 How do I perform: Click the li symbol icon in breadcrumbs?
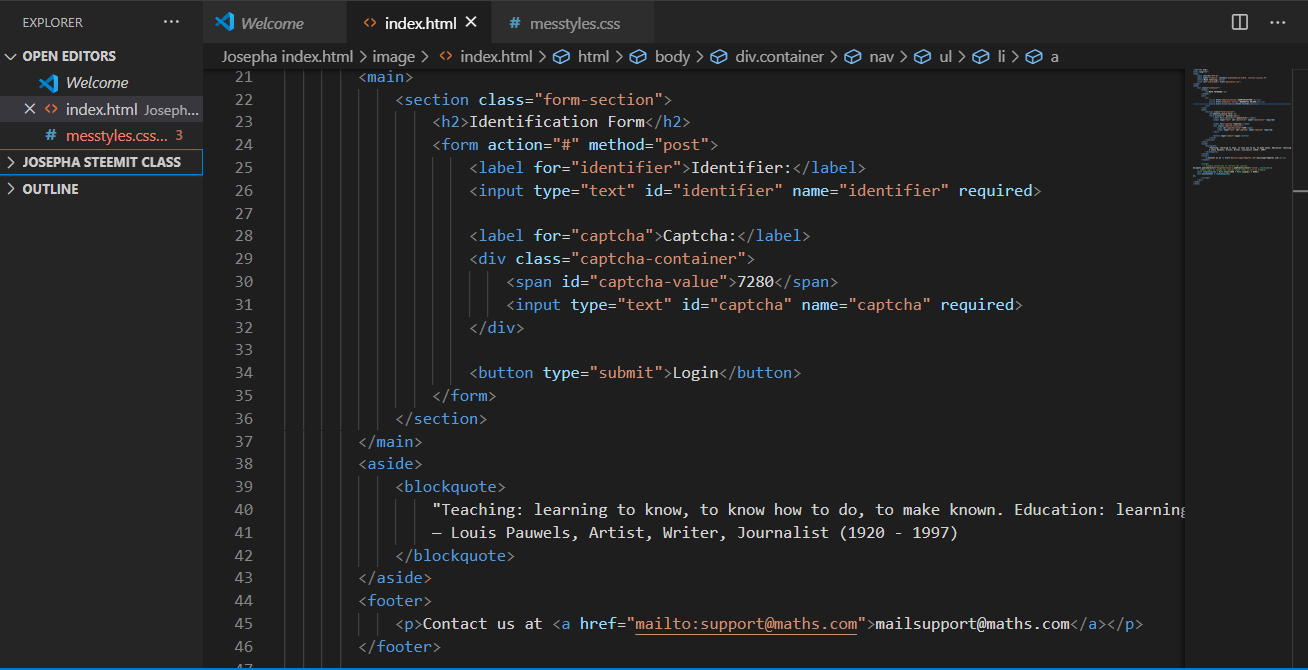click(x=981, y=57)
